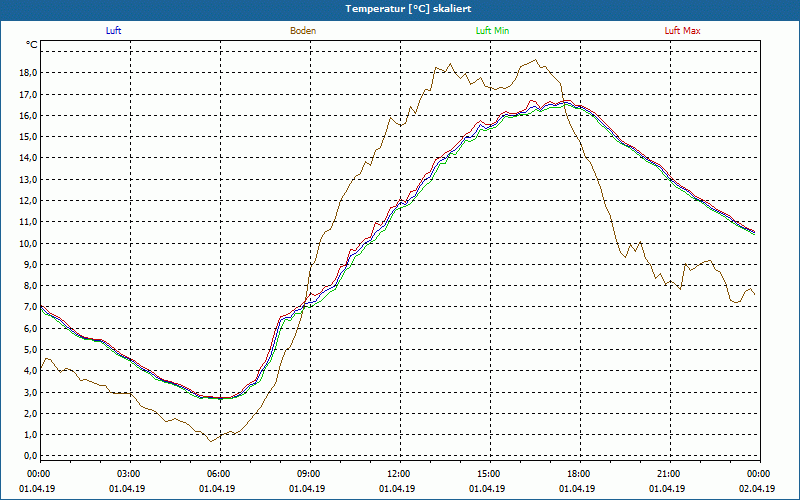Click the 09:00 time axis label
This screenshot has height=500, width=800.
tap(308, 474)
